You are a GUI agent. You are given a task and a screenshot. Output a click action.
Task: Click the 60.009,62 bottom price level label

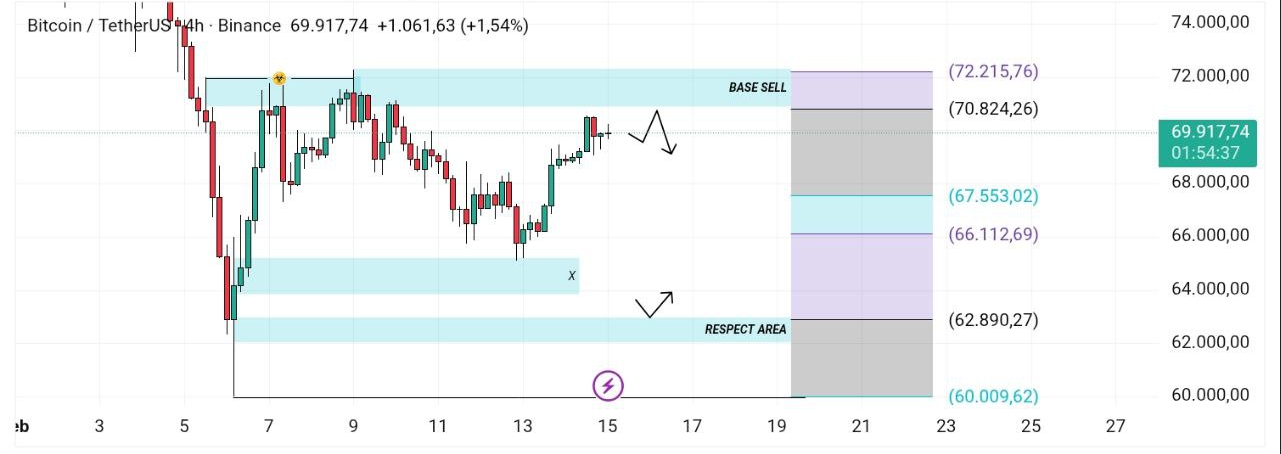click(993, 396)
